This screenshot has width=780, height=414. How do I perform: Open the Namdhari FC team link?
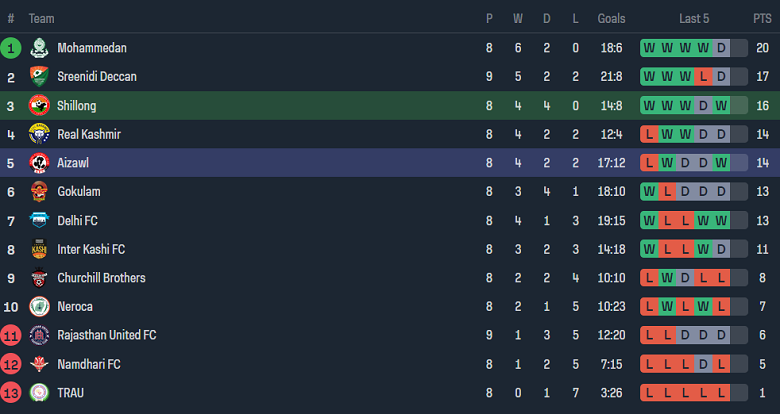88,364
